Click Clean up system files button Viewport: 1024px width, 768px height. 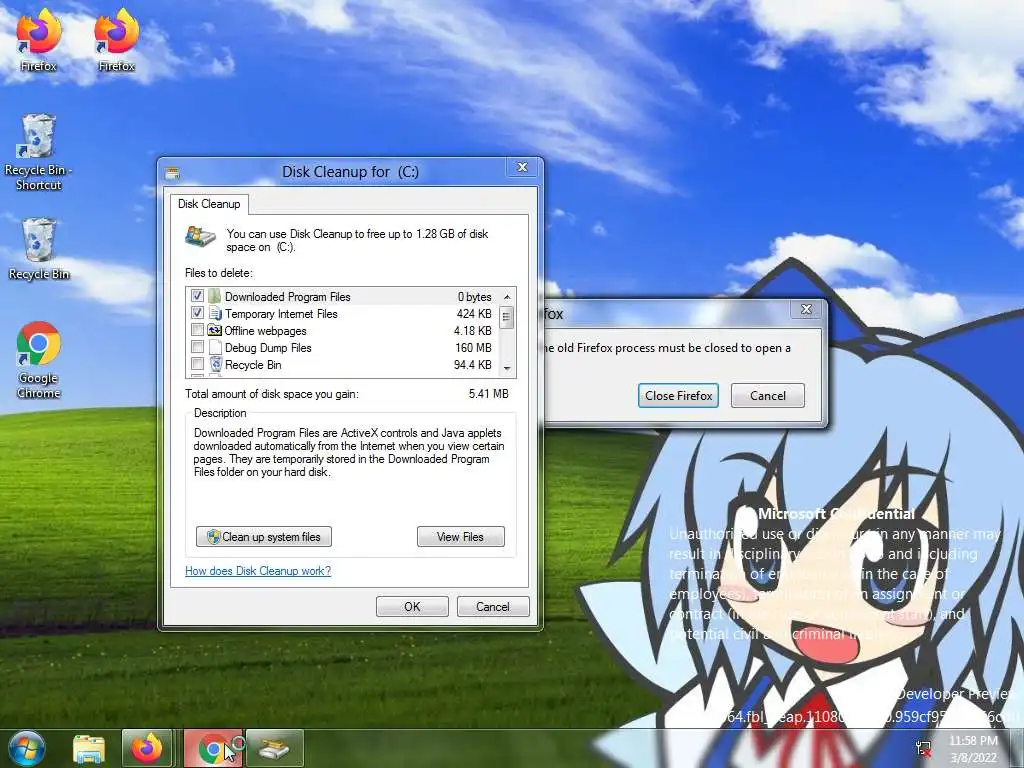coord(264,537)
